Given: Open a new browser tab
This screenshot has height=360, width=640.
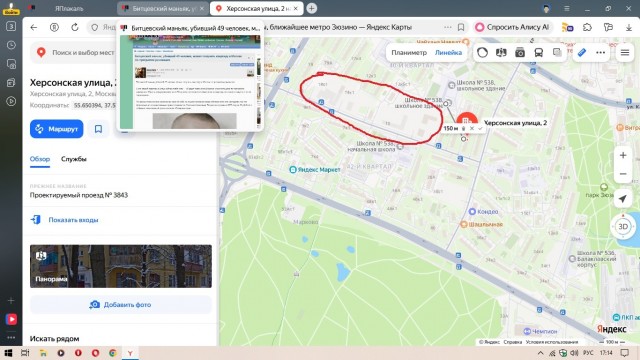Looking at the screenshot, I should tap(311, 8).
